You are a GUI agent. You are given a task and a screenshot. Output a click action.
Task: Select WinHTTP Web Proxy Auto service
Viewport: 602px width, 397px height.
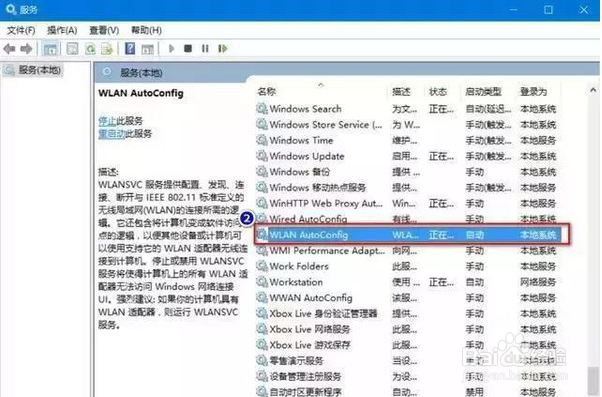(407, 203)
